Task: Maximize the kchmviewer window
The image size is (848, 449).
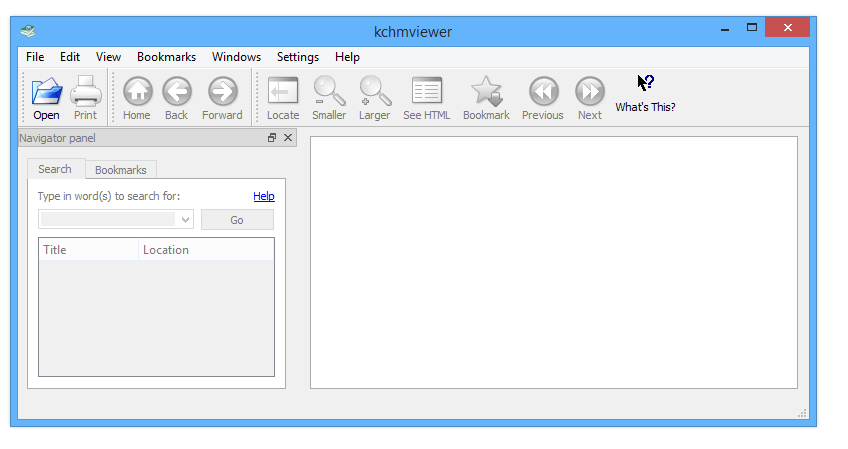Action: point(752,28)
